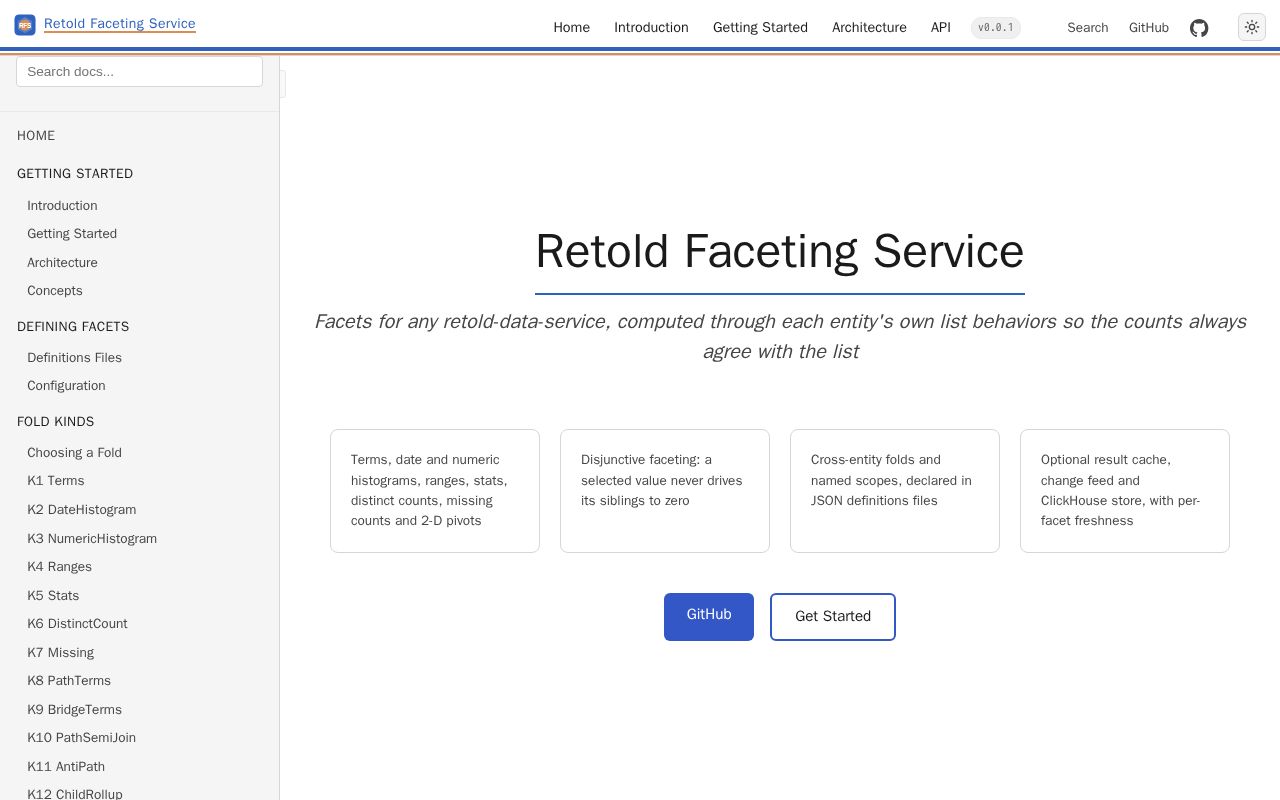Screen dimensions: 1280x800
Task: Toggle the light/dark theme sun button
Action: pyautogui.click(x=1252, y=27)
